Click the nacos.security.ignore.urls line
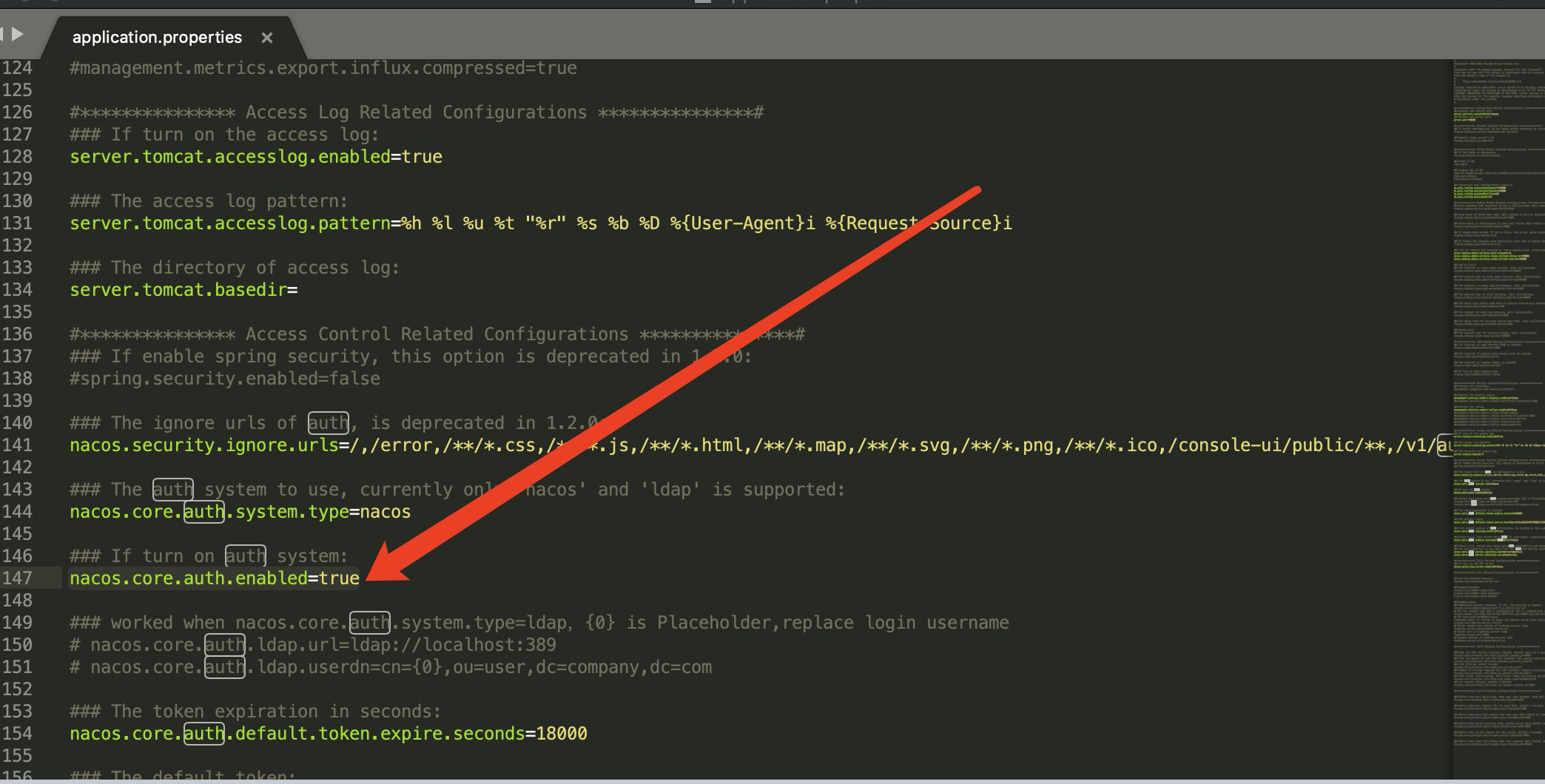Viewport: 1545px width, 784px height. 761,445
